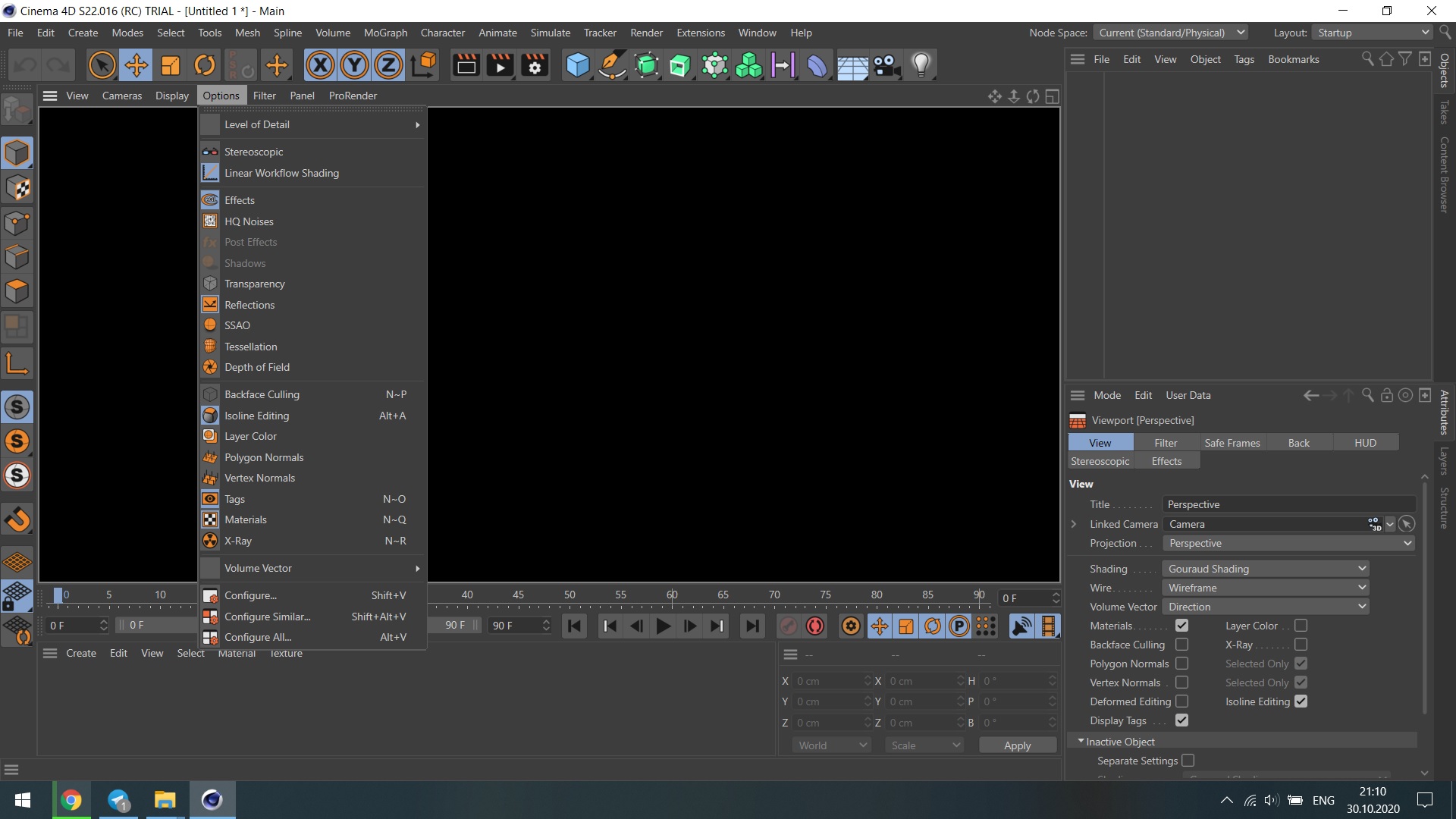Click the Extrude generator icon

[x=680, y=65]
